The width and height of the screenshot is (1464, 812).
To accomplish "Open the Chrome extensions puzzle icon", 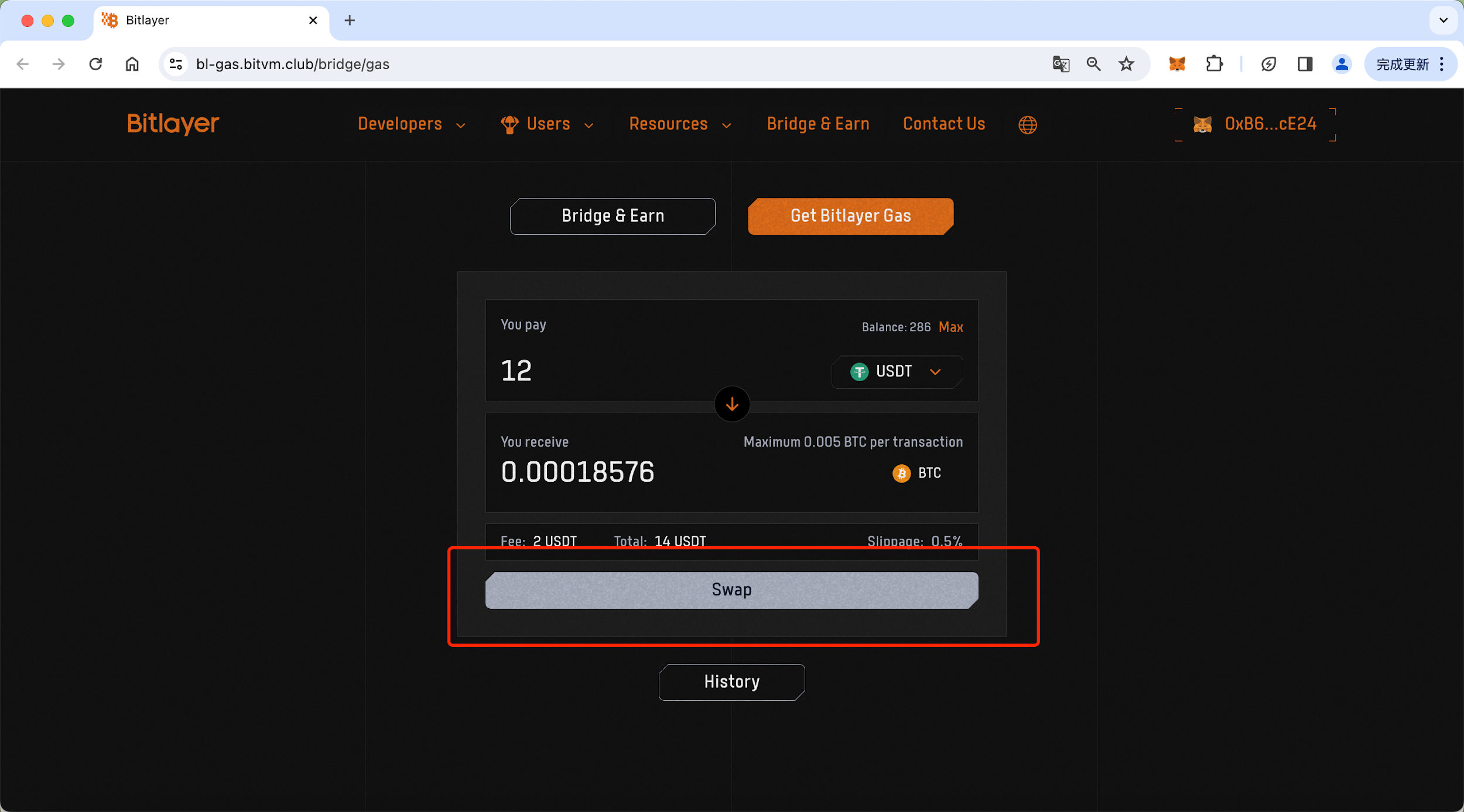I will pyautogui.click(x=1214, y=64).
